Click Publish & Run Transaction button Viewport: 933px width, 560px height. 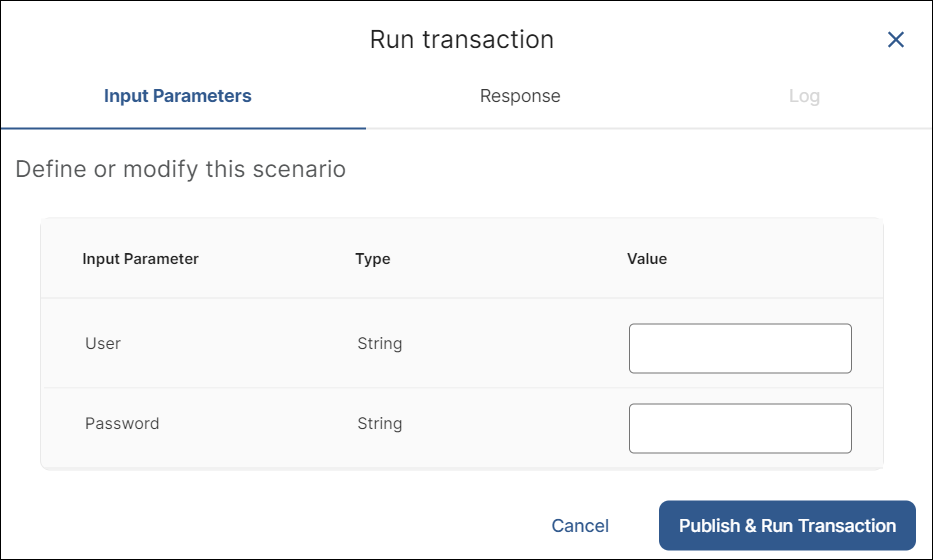click(787, 525)
